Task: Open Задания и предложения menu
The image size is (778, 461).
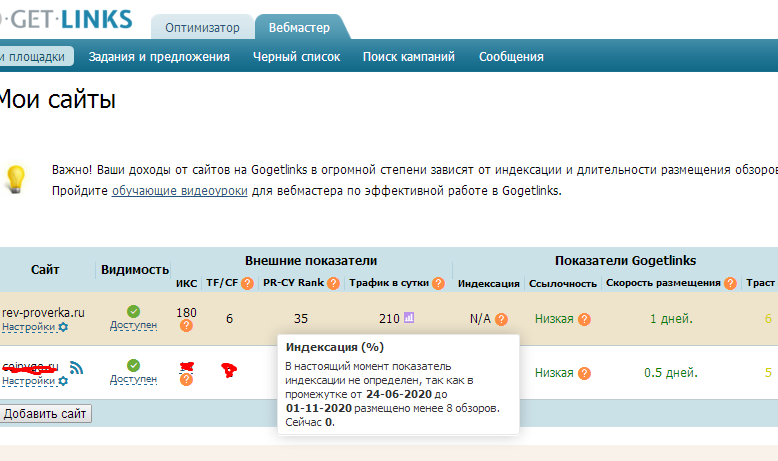Action: coord(159,57)
